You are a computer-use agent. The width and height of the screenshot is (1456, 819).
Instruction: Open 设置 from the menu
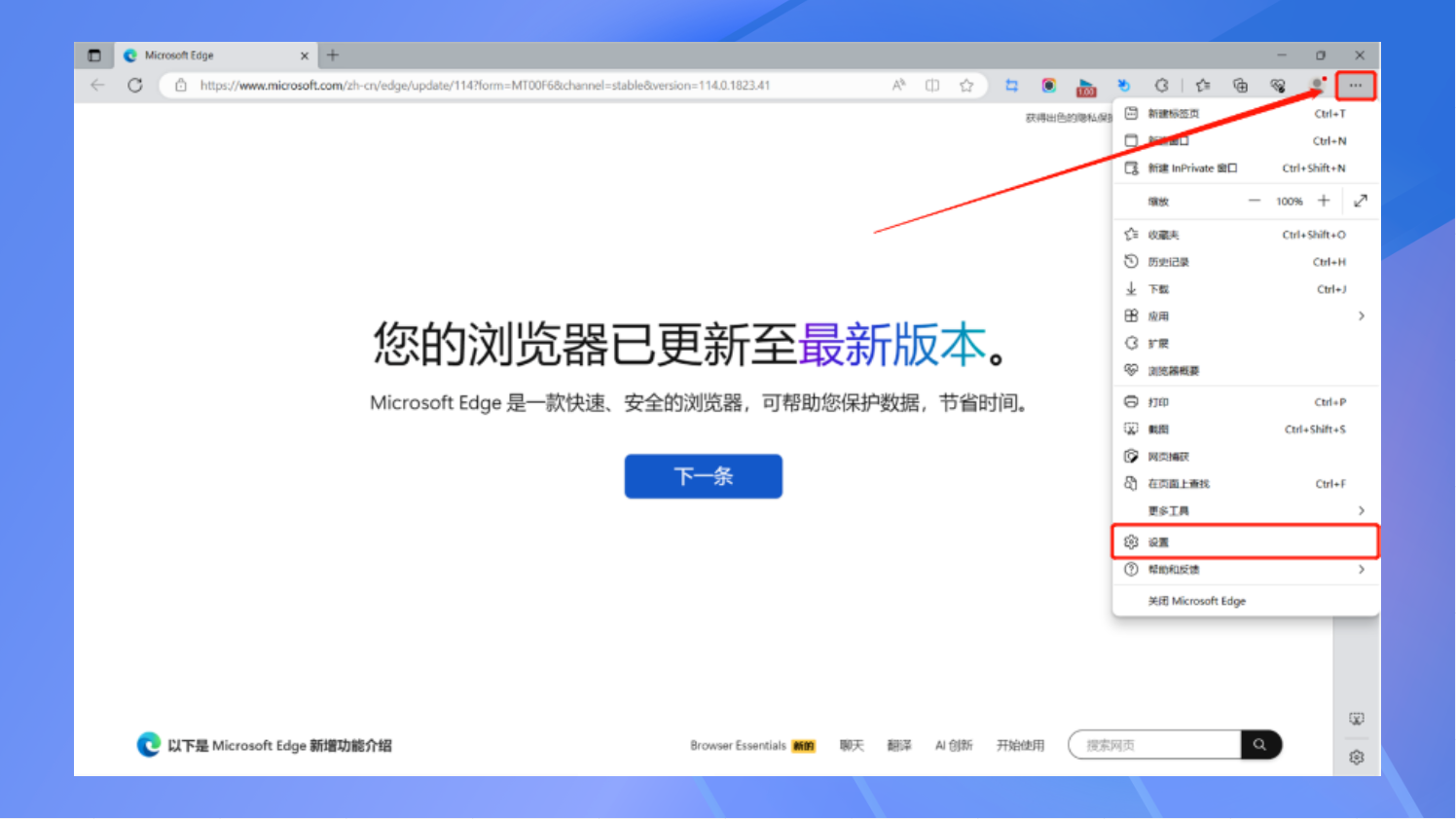1246,542
